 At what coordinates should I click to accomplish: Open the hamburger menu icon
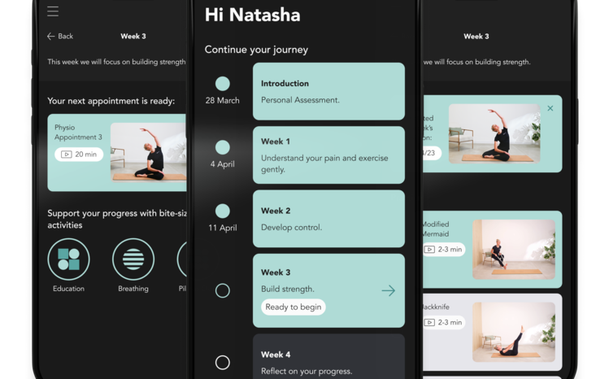pyautogui.click(x=53, y=11)
